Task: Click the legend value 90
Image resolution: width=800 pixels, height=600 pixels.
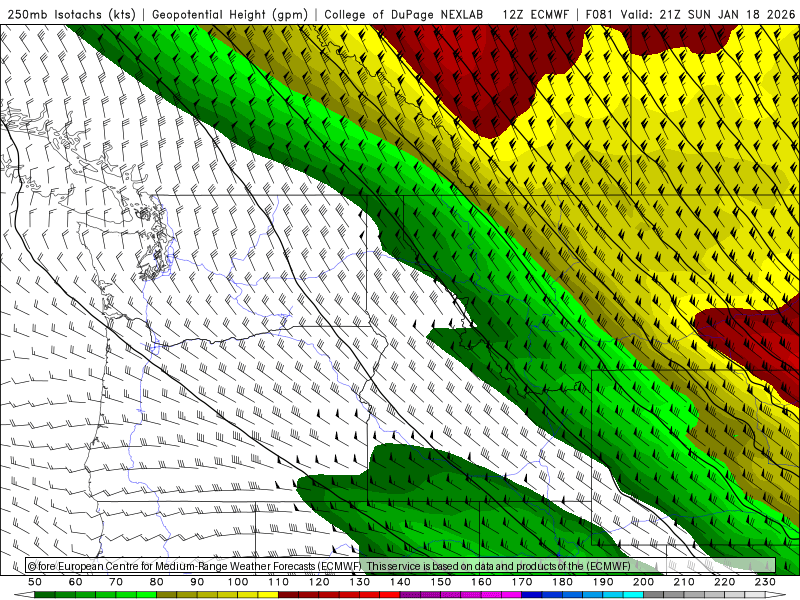Action: pos(197,582)
